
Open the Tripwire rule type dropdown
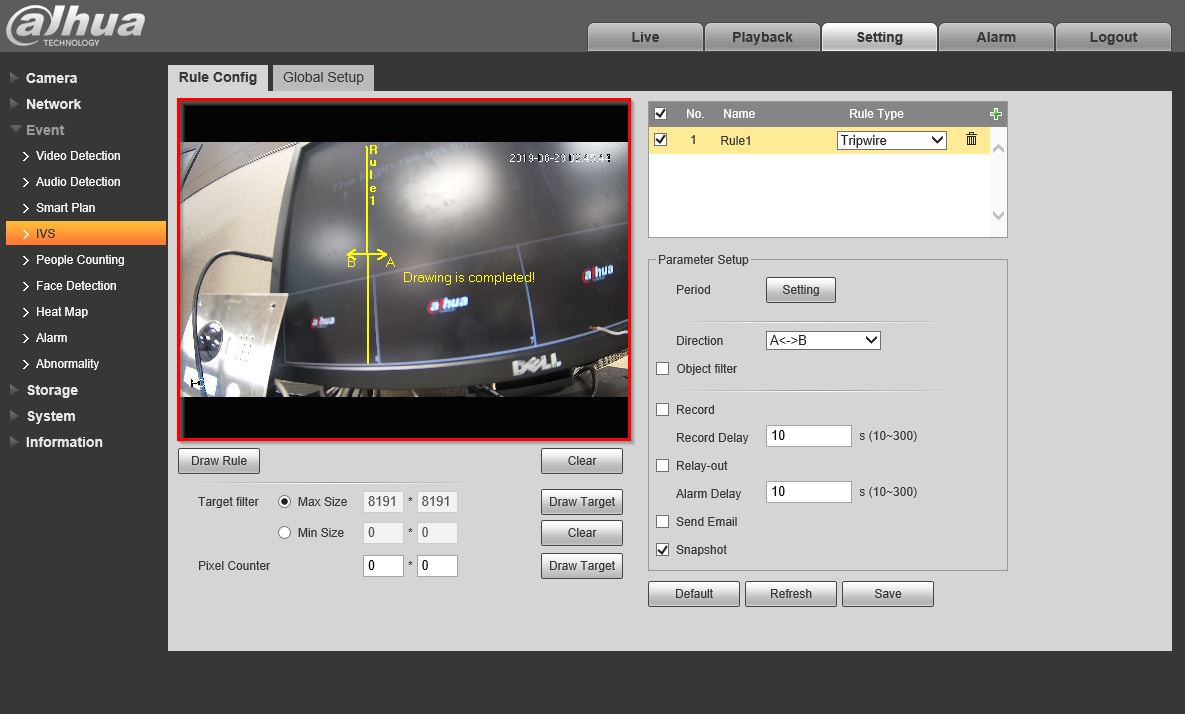891,141
